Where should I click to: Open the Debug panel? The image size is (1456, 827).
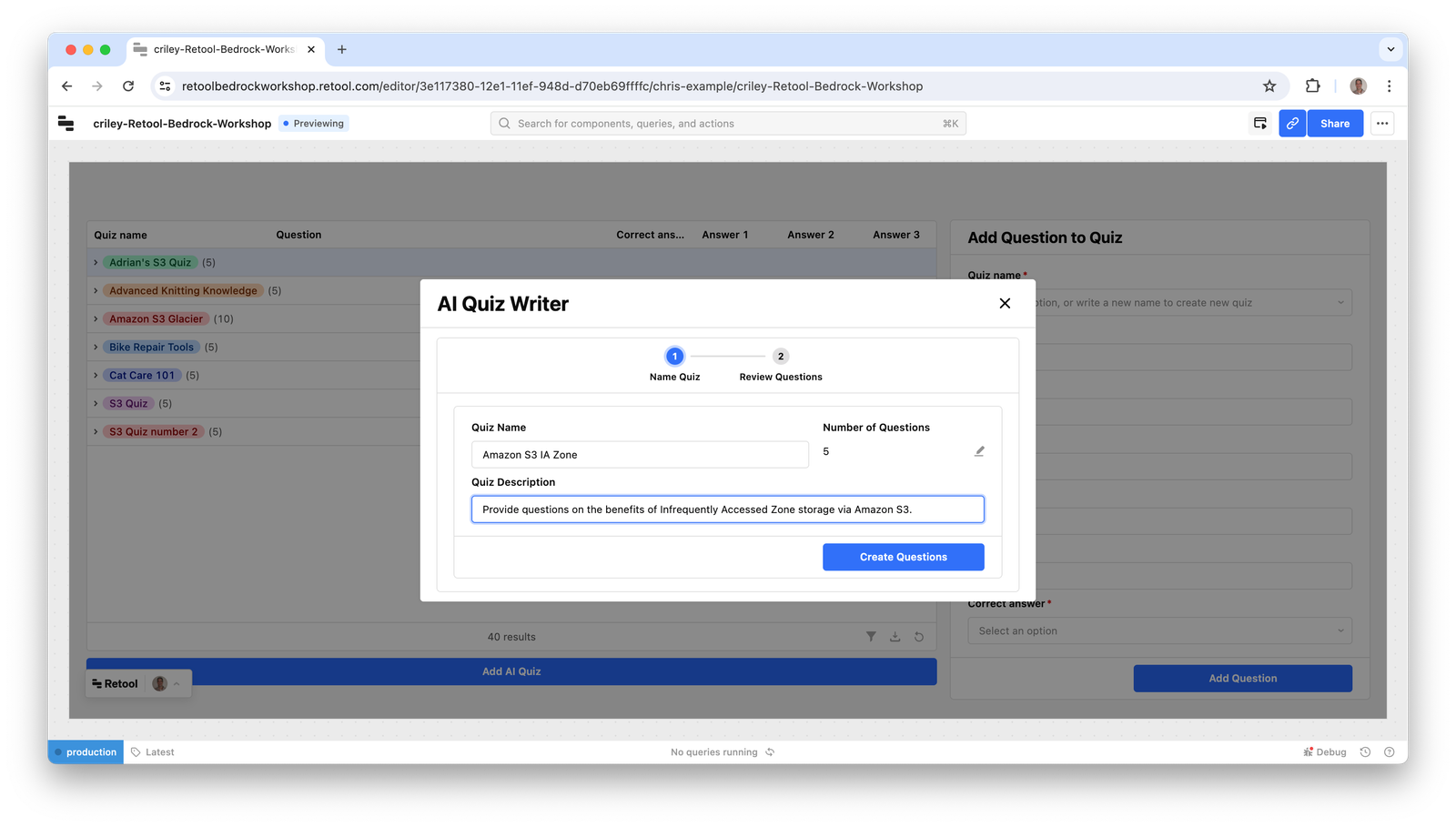coord(1325,752)
